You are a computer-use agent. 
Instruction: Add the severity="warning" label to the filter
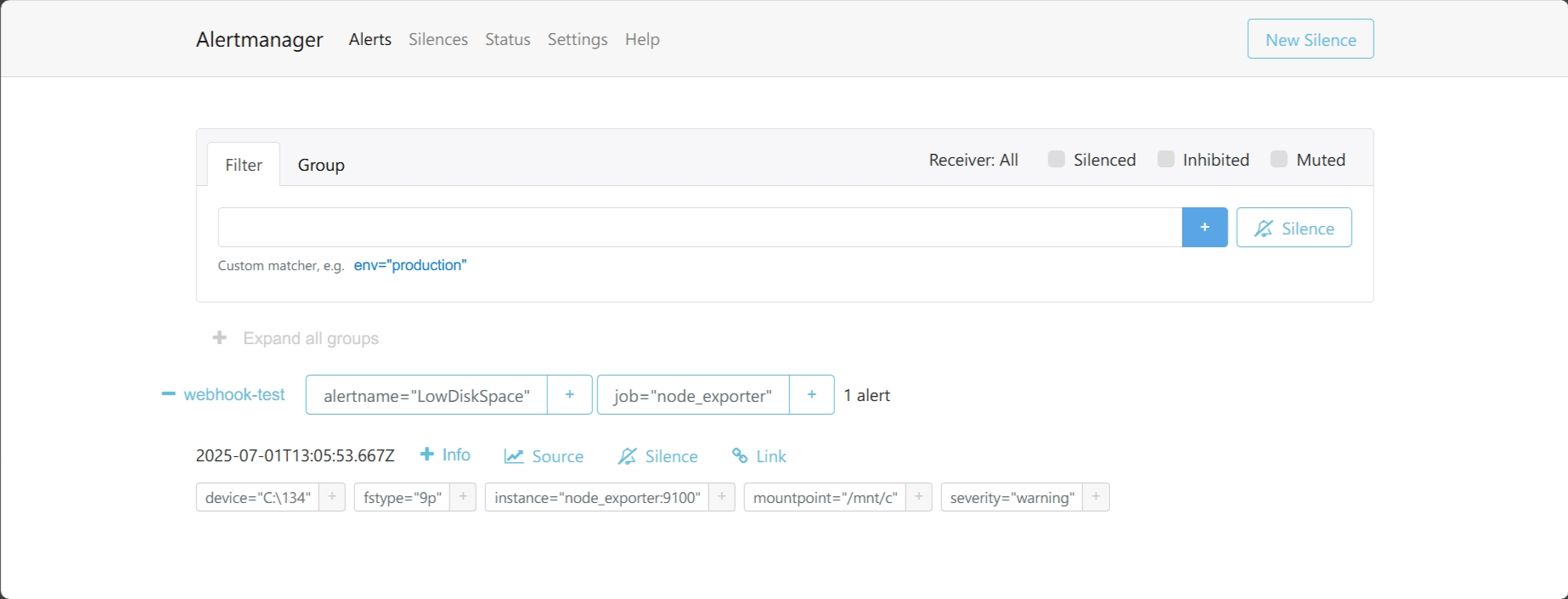[1097, 497]
